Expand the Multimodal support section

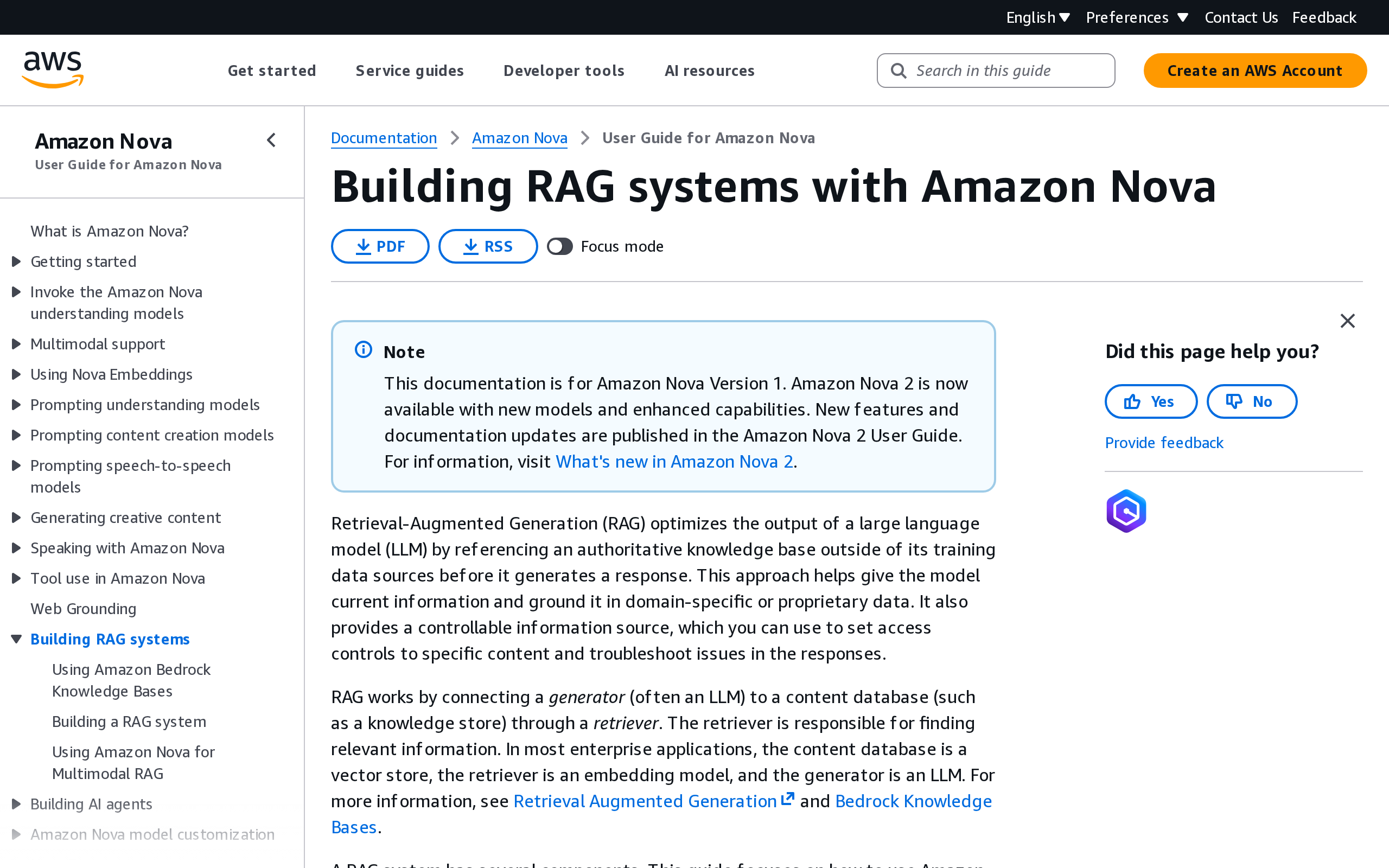click(17, 344)
